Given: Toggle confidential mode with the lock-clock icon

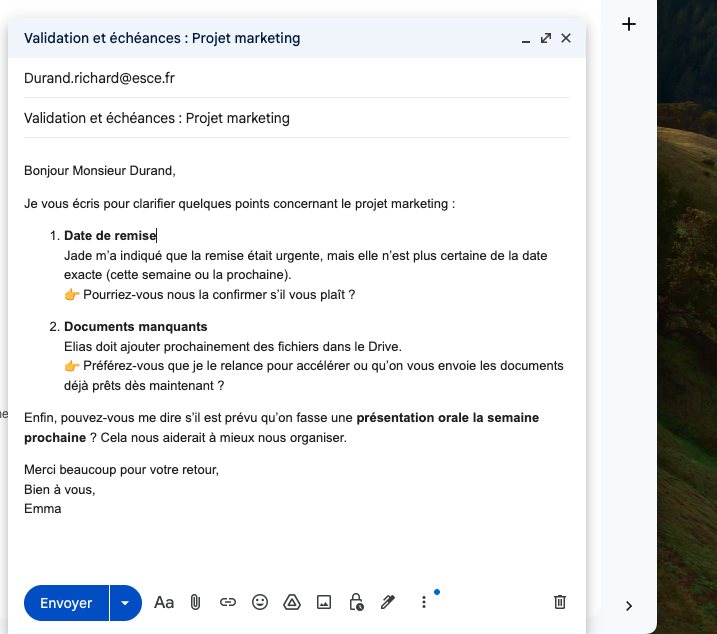Looking at the screenshot, I should coord(356,602).
